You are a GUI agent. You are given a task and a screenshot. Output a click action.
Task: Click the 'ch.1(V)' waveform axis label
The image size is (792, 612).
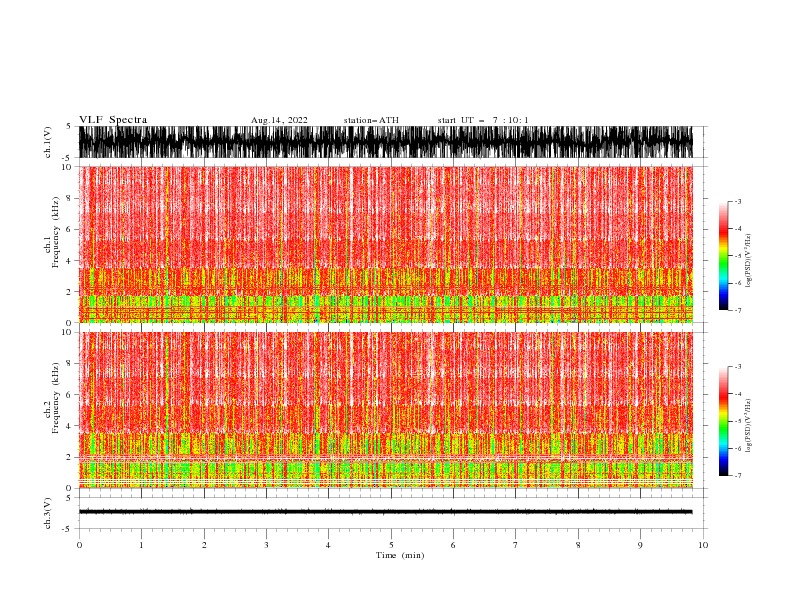[x=48, y=142]
